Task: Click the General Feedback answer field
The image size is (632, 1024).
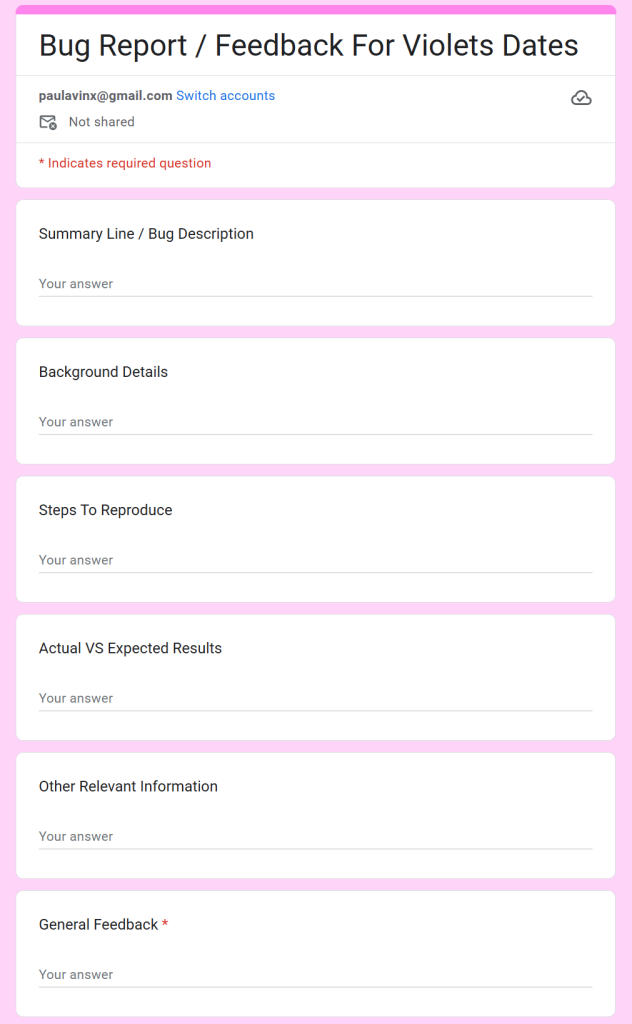Action: [315, 975]
